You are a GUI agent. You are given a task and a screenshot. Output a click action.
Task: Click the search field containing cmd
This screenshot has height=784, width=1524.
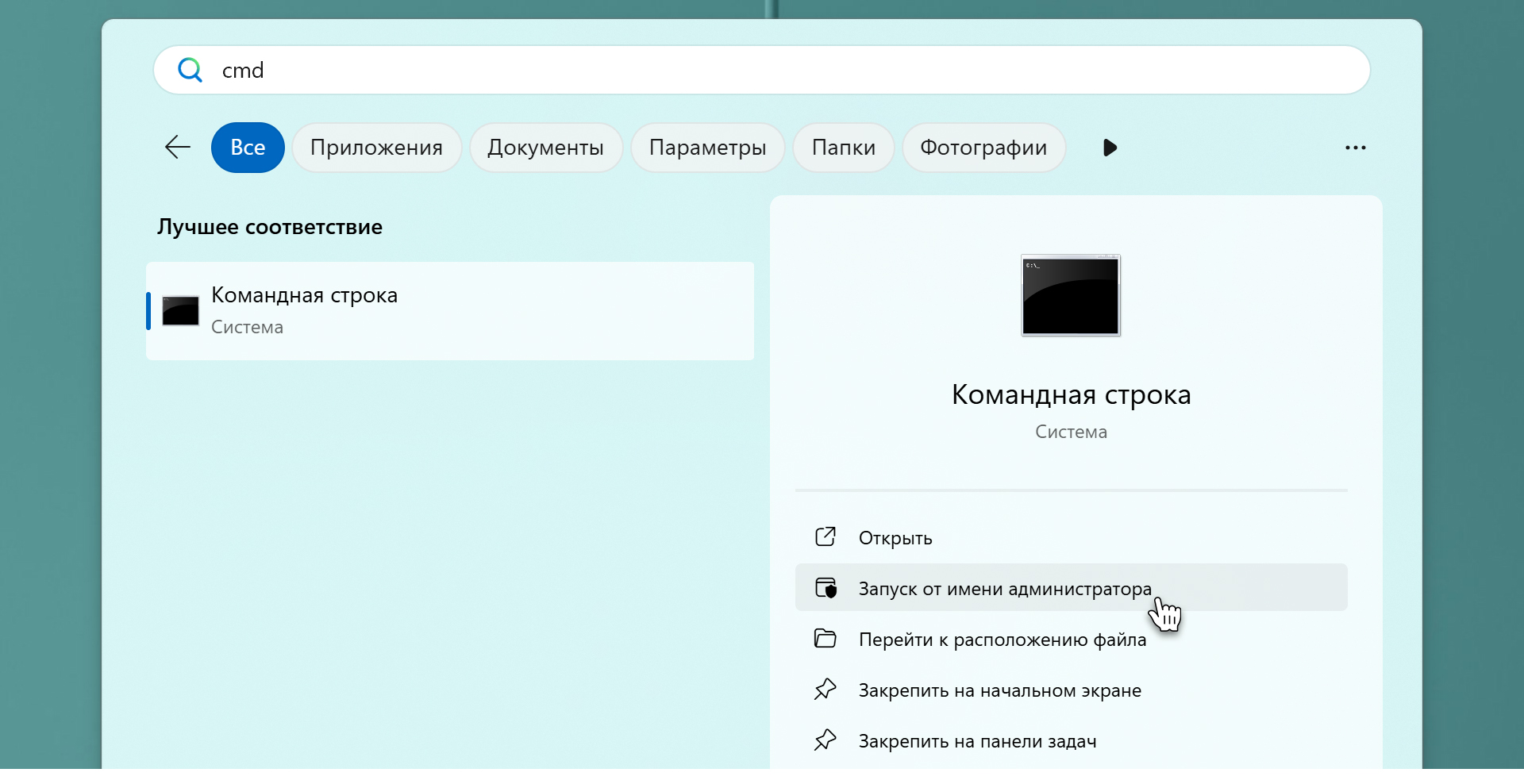762,71
